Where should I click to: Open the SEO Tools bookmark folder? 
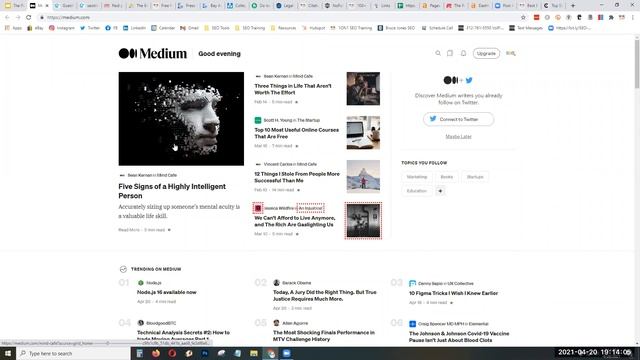pyautogui.click(x=217, y=28)
